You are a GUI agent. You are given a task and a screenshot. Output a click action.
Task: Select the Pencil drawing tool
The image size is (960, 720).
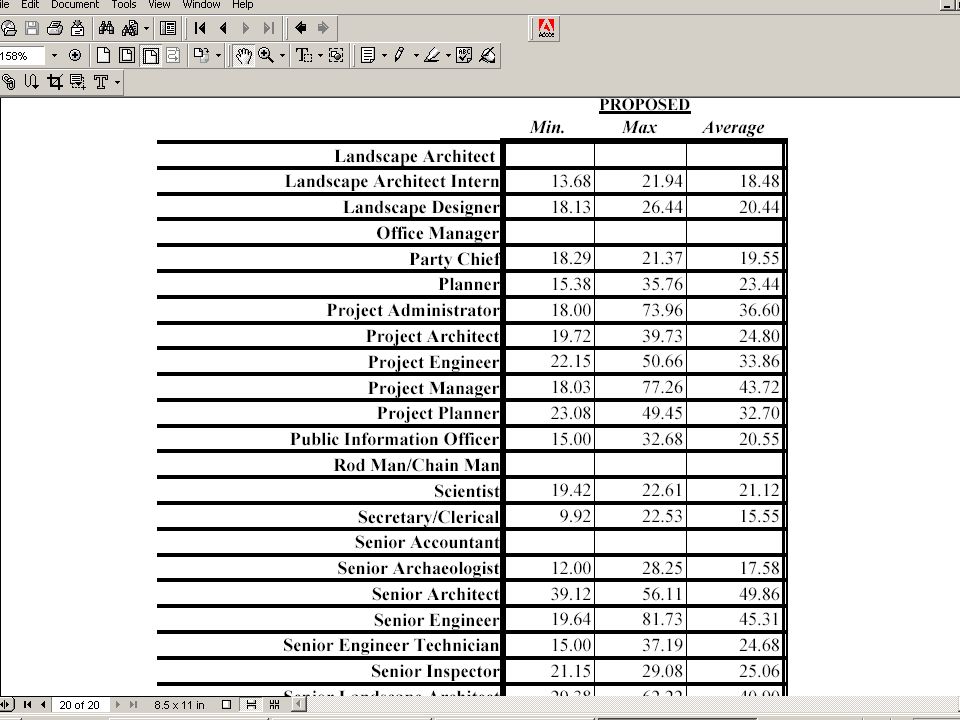pos(400,56)
